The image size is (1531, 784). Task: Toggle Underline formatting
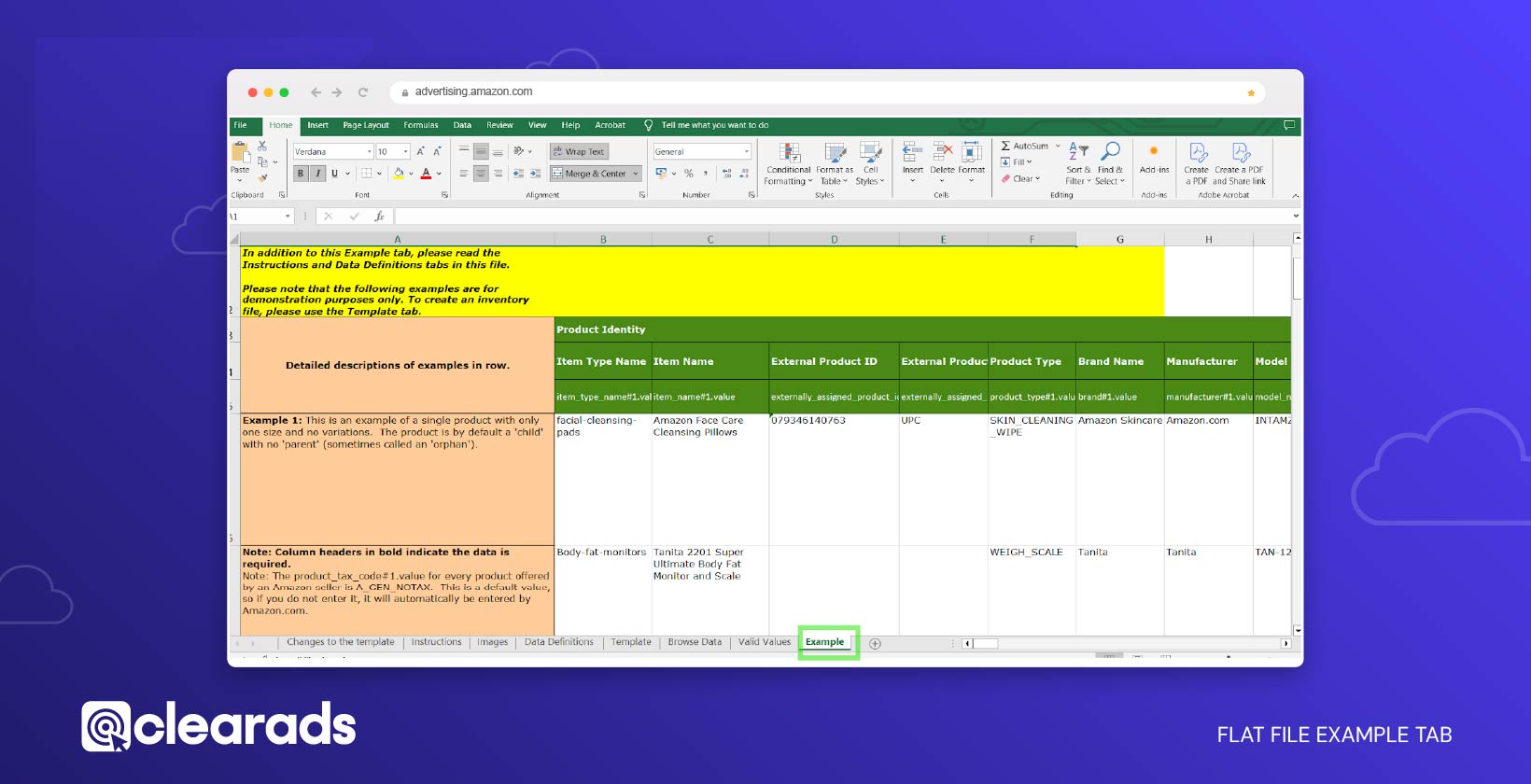click(334, 174)
